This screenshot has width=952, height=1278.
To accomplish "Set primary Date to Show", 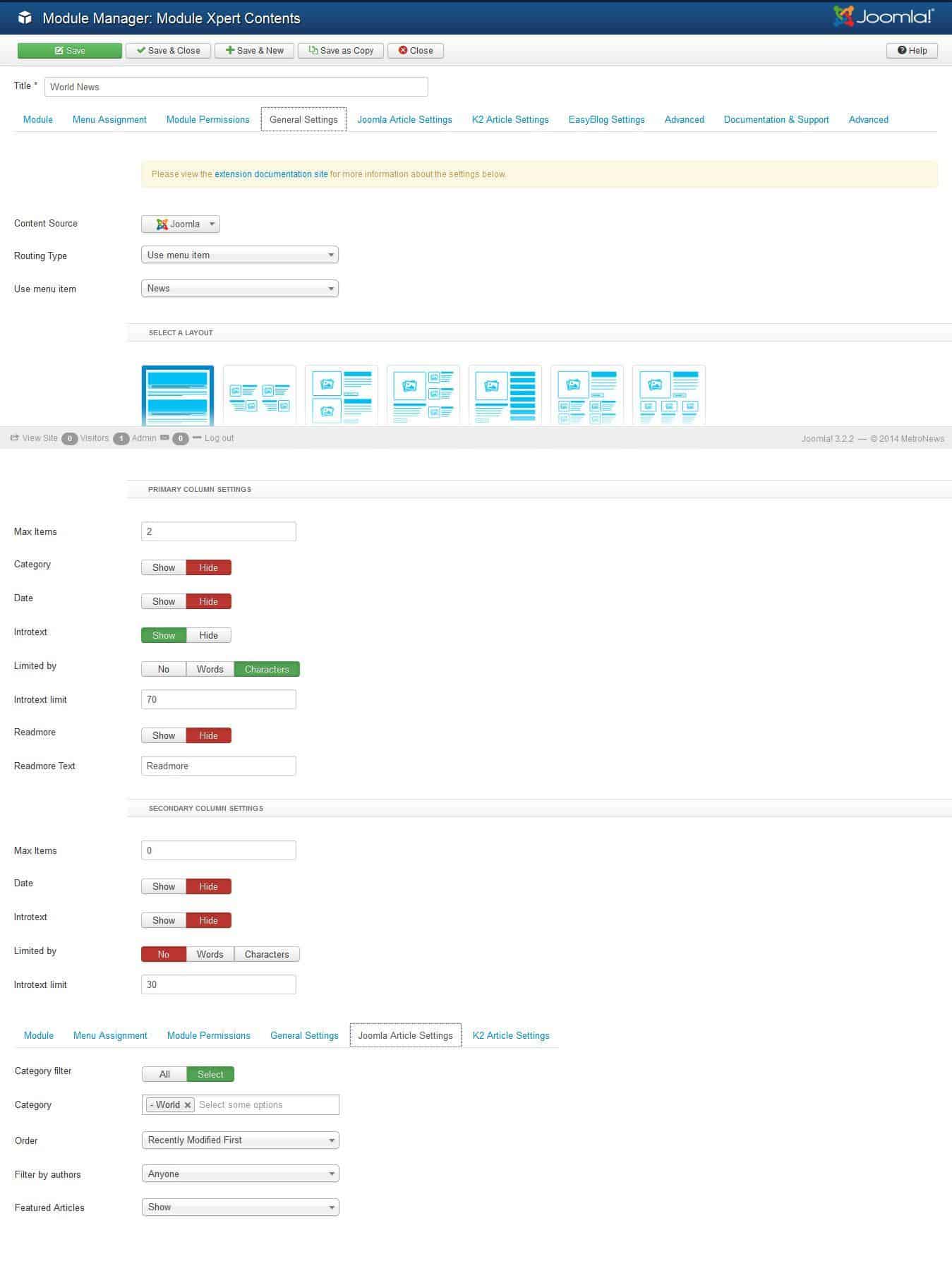I will 164,601.
